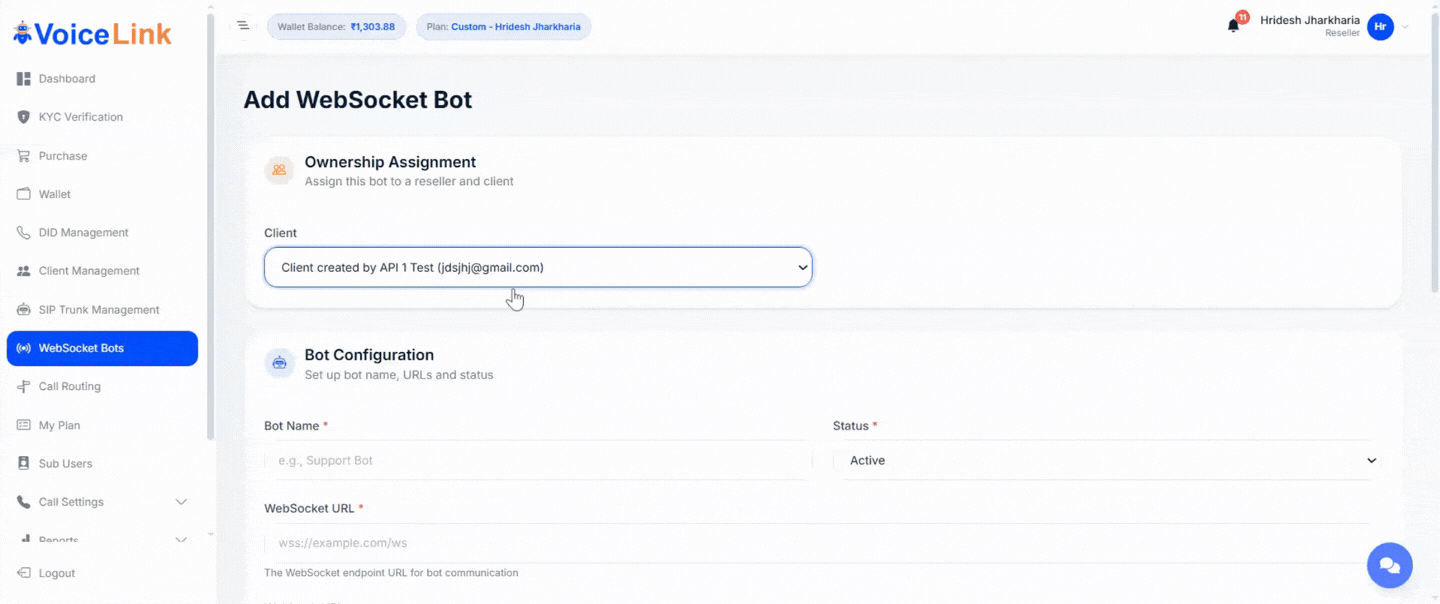Click the DID Management phone icon
This screenshot has width=1440, height=604.
click(24, 233)
